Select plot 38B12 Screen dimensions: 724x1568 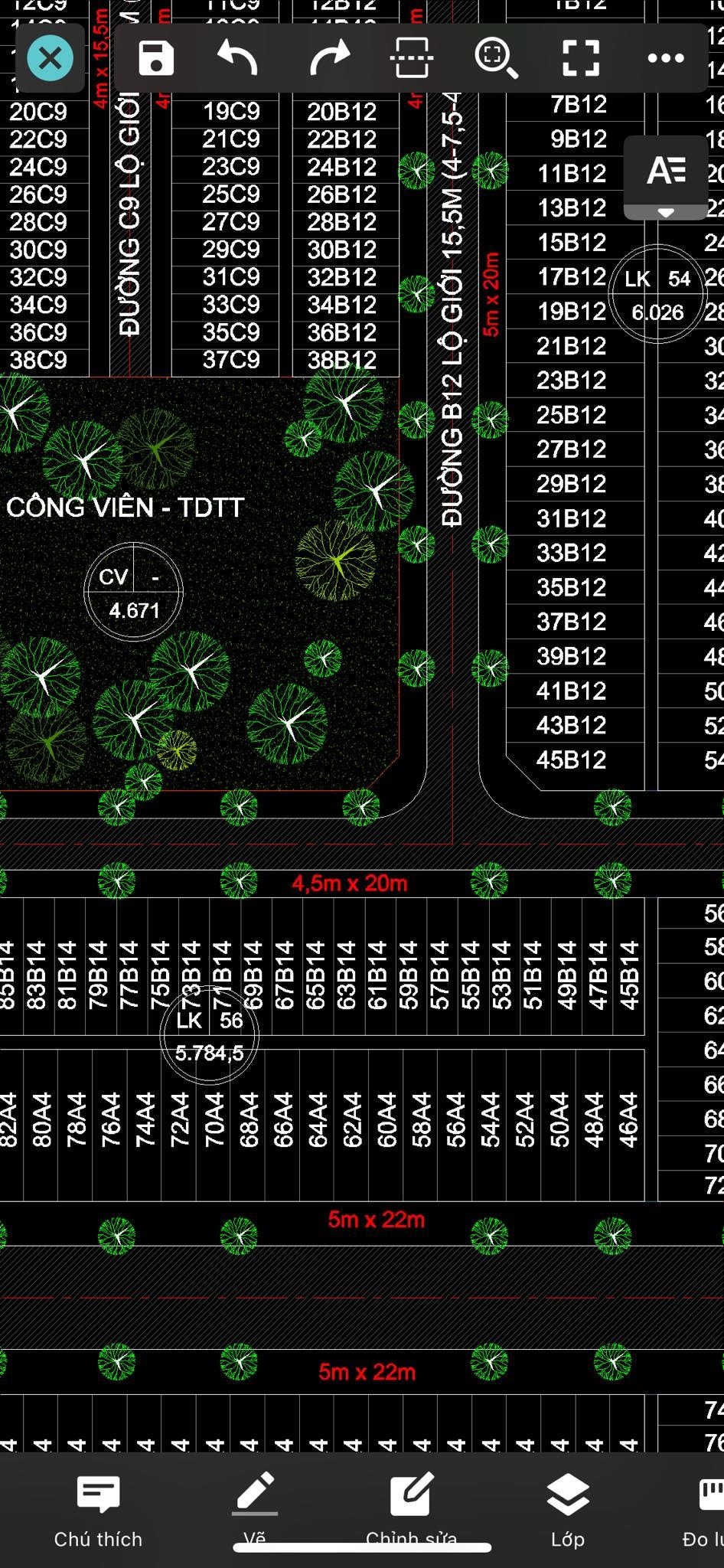(x=342, y=361)
